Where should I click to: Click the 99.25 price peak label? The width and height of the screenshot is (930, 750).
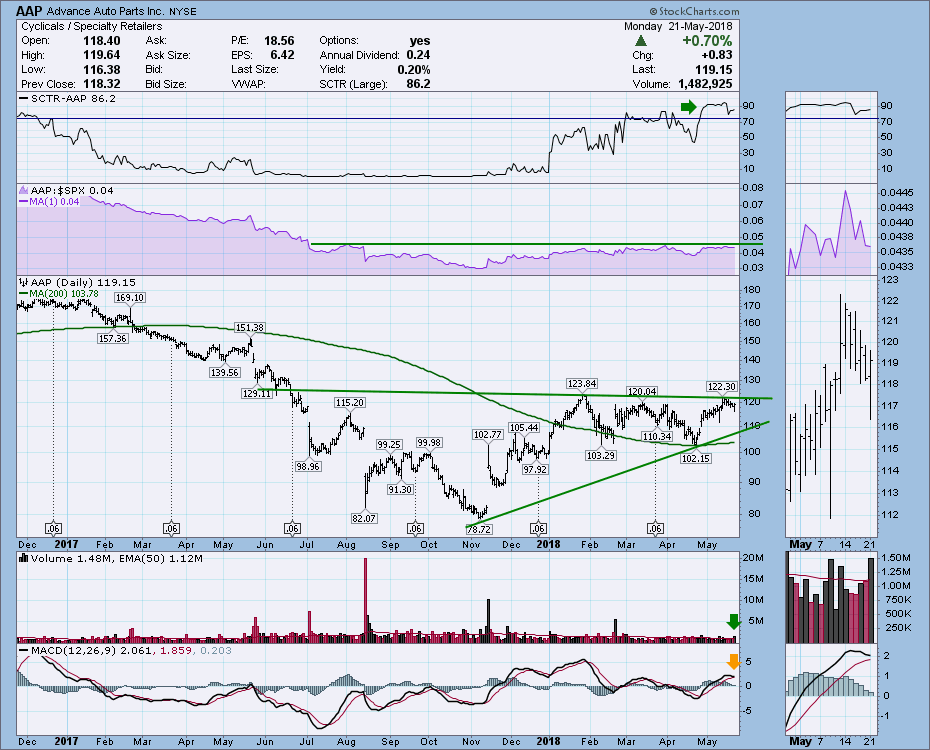(389, 444)
